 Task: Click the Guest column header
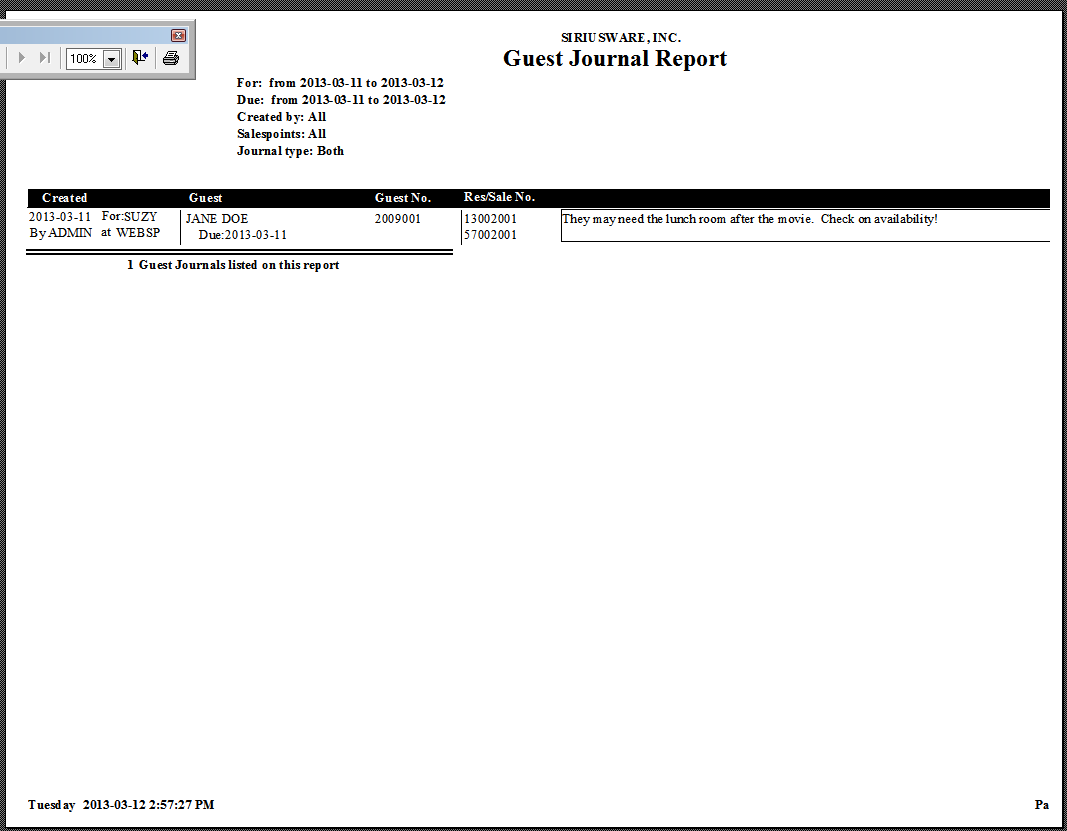pos(206,198)
